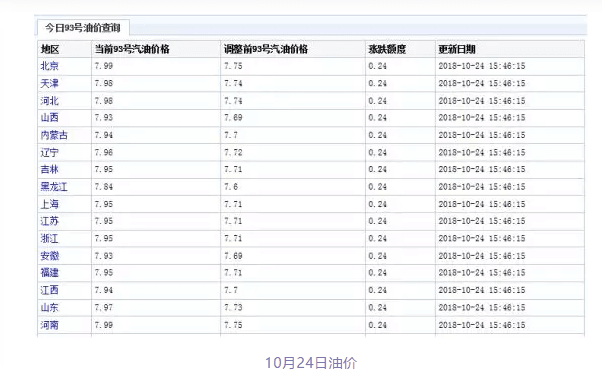Open the 河北 region link
Image resolution: width=602 pixels, height=378 pixels.
(x=50, y=101)
